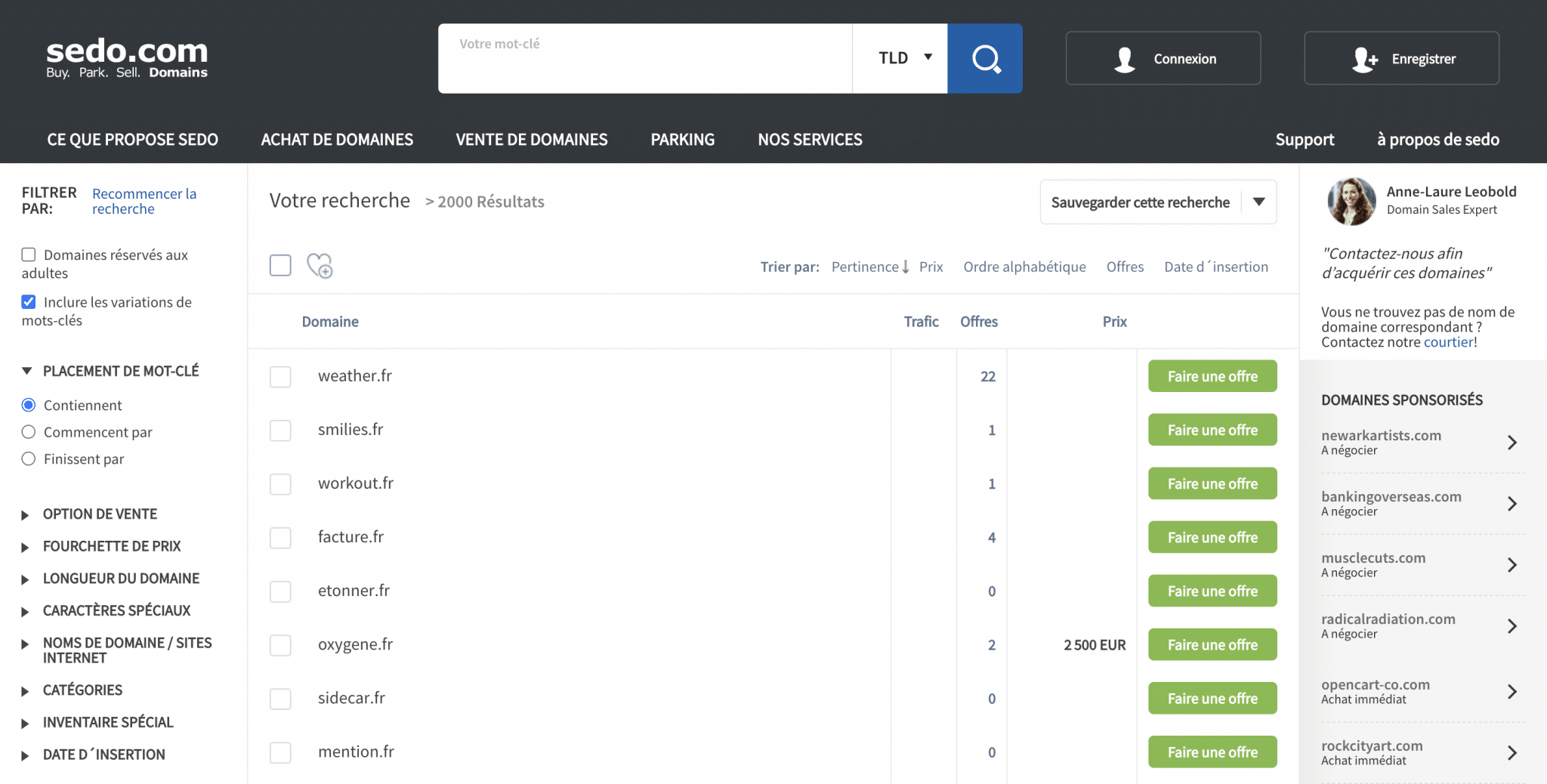This screenshot has height=784, width=1547.
Task: Open the workout.fr domain listing
Action: [x=356, y=483]
